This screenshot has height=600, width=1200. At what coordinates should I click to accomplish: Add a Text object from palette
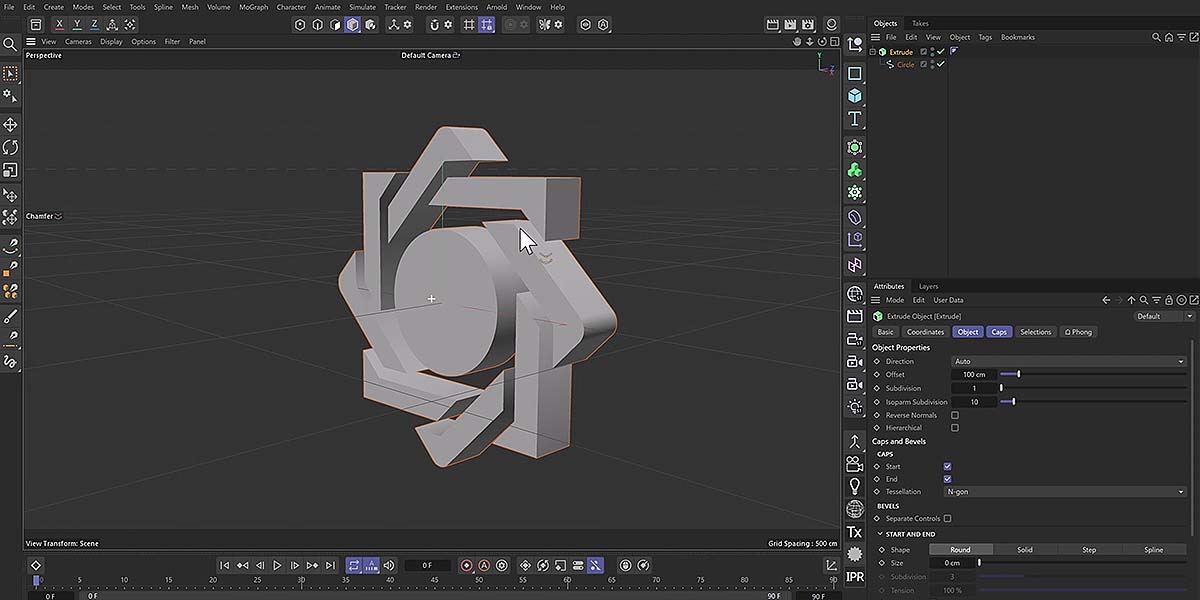coord(855,118)
